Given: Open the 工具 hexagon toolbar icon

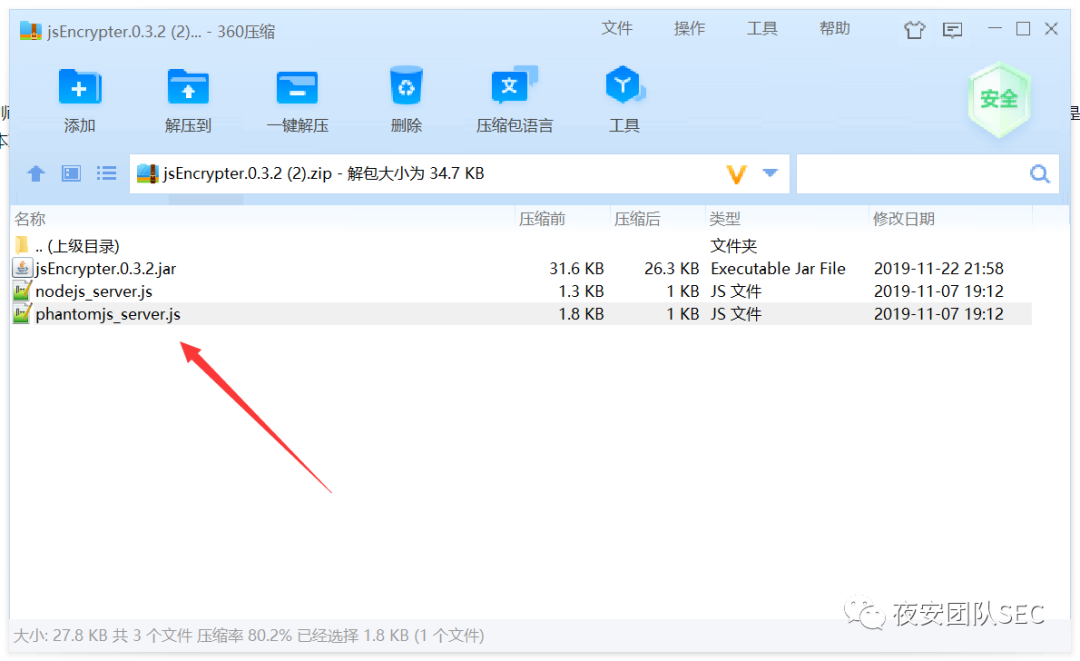Looking at the screenshot, I should point(625,85).
